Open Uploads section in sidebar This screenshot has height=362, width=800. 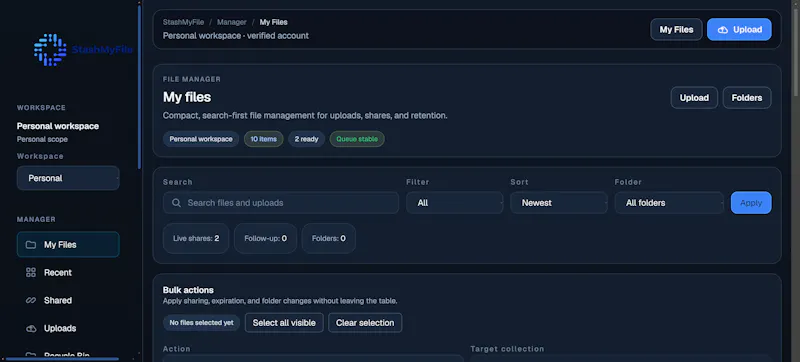68,328
